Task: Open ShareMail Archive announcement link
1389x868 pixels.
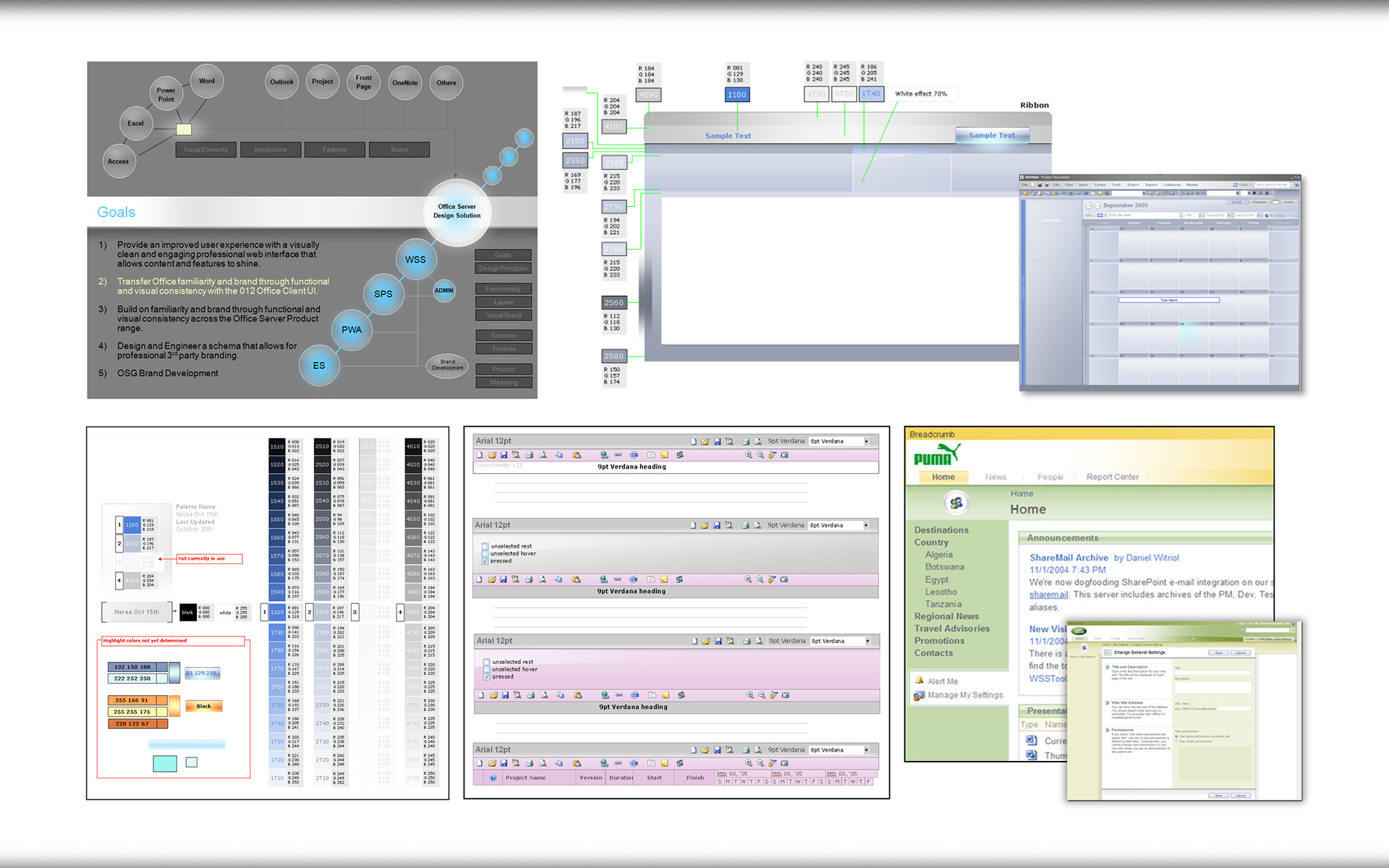Action: pos(1069,558)
